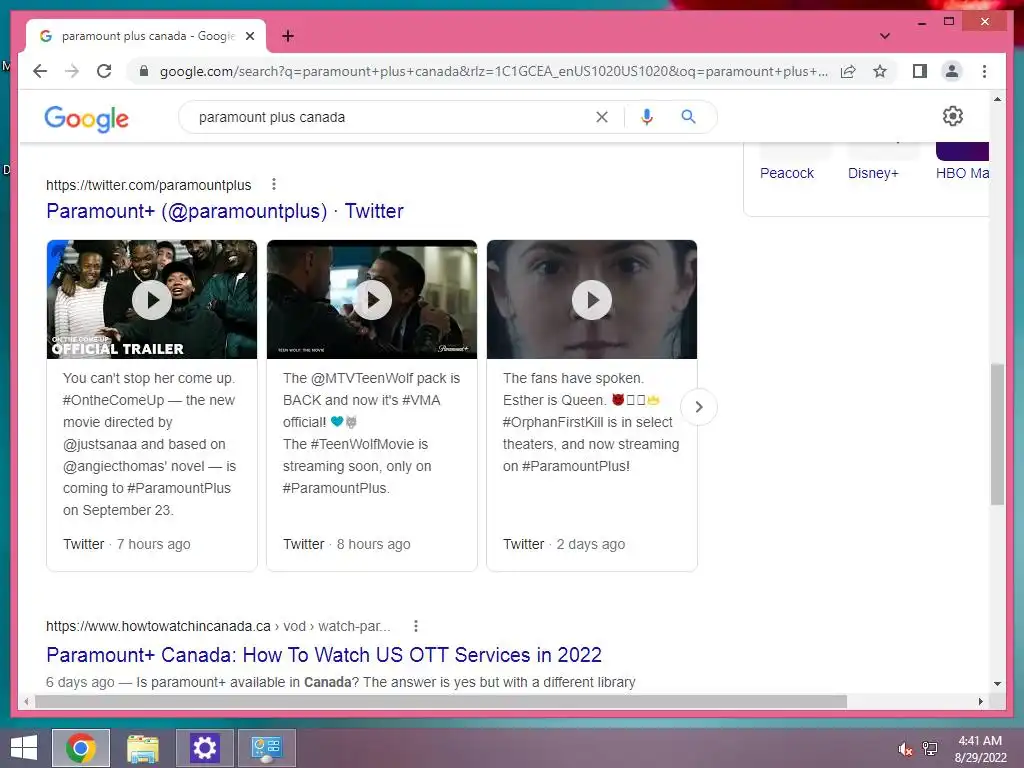Start voice search with microphone

(x=647, y=117)
